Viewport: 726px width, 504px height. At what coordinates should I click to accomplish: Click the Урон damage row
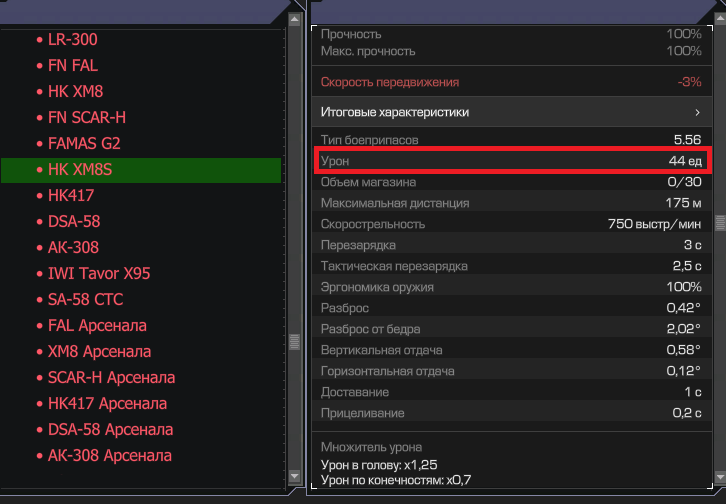click(512, 161)
